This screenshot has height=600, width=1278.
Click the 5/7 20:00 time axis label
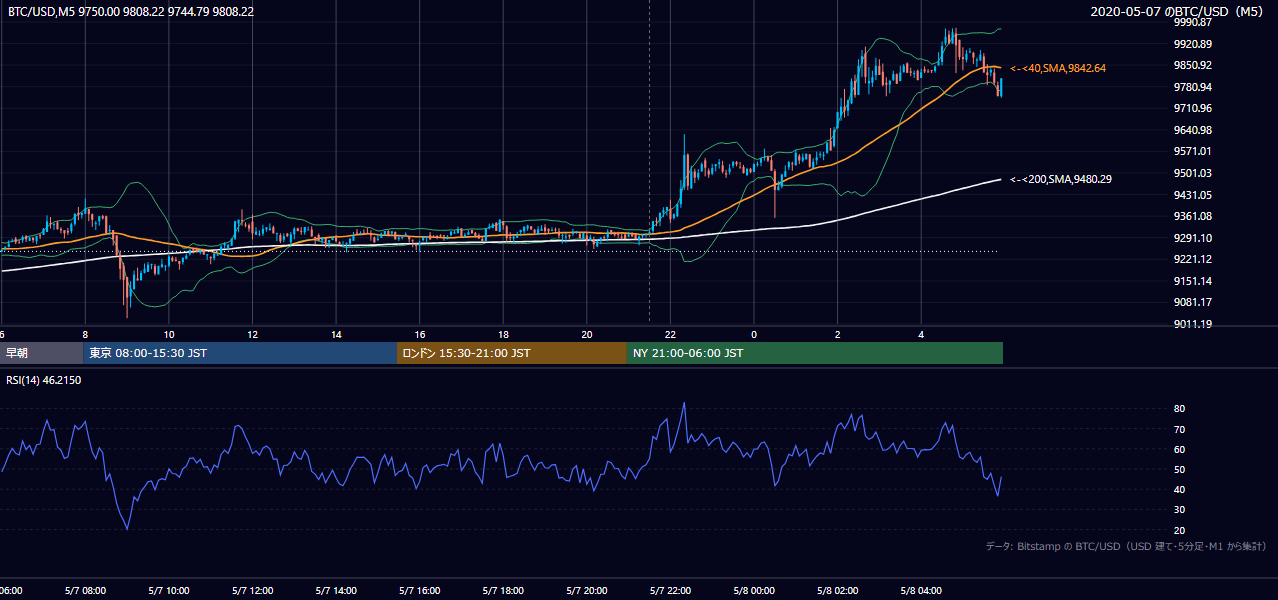[587, 591]
